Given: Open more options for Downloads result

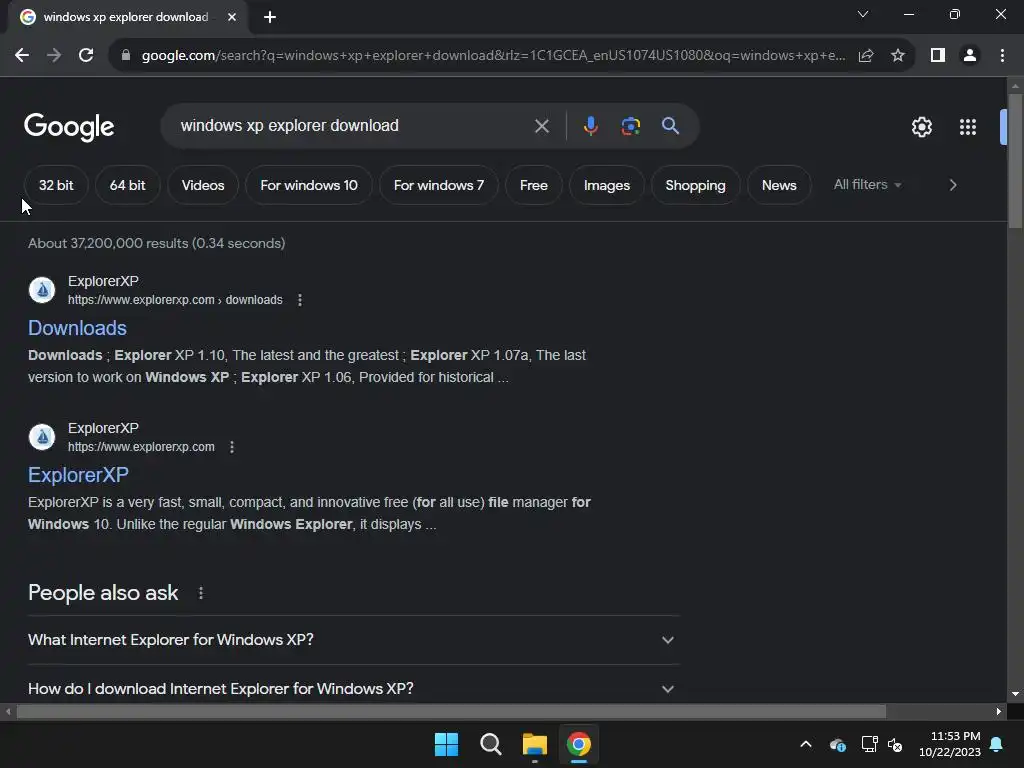Looking at the screenshot, I should [x=300, y=300].
